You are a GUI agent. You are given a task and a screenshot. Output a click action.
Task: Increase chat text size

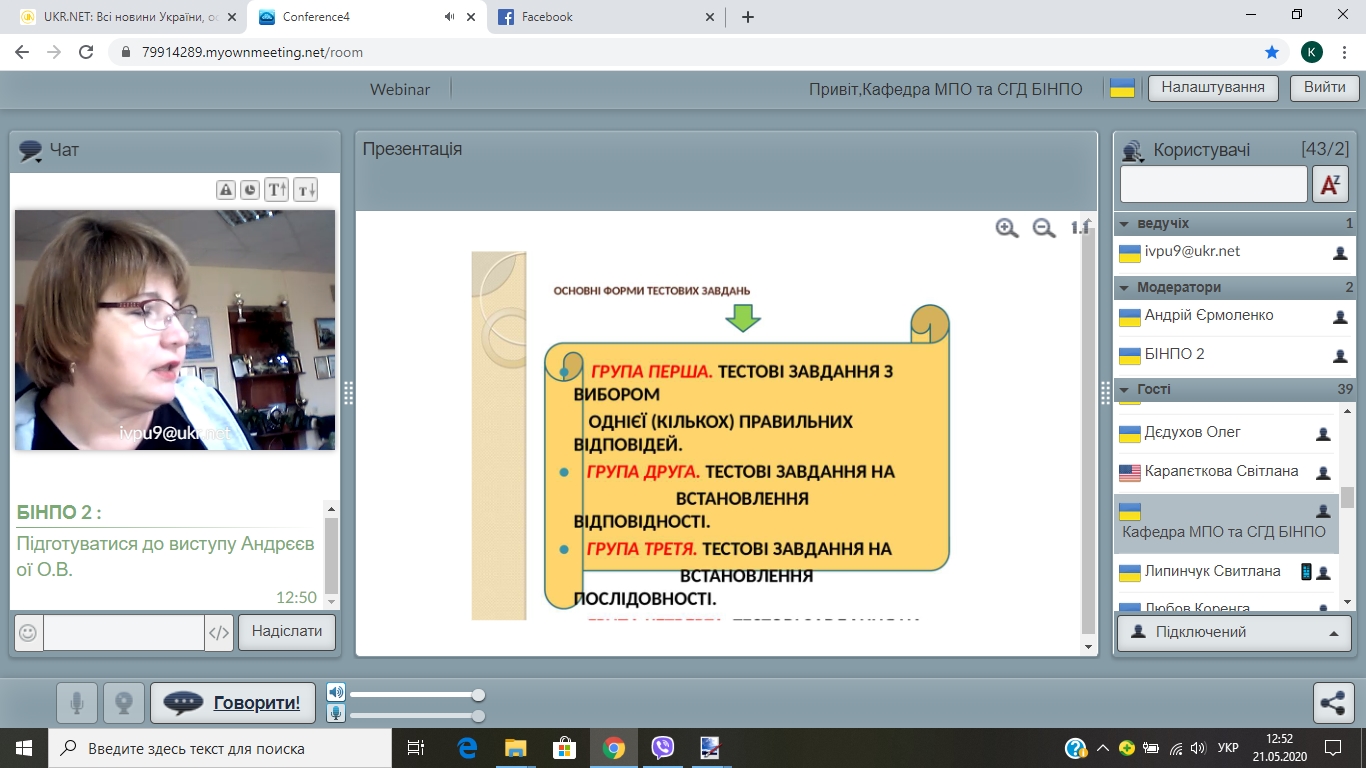[277, 190]
